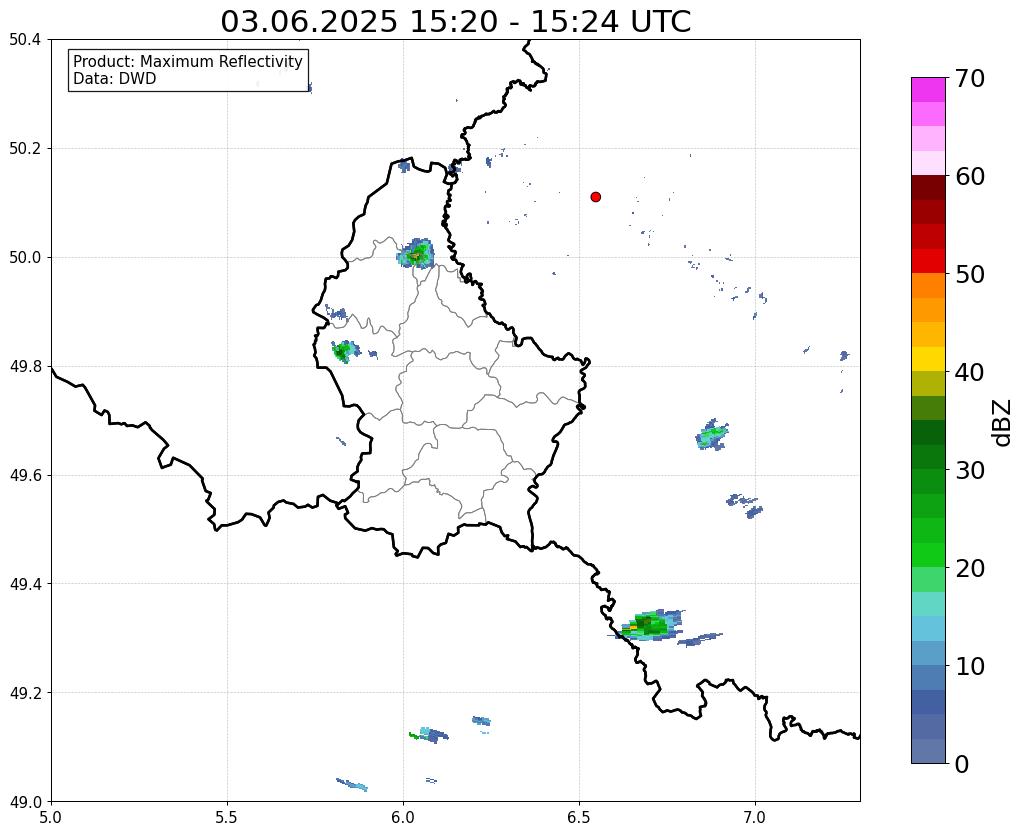The width and height of the screenshot is (1023, 834).
Task: Click the latitude axis label 50.0
Action: (x=25, y=258)
